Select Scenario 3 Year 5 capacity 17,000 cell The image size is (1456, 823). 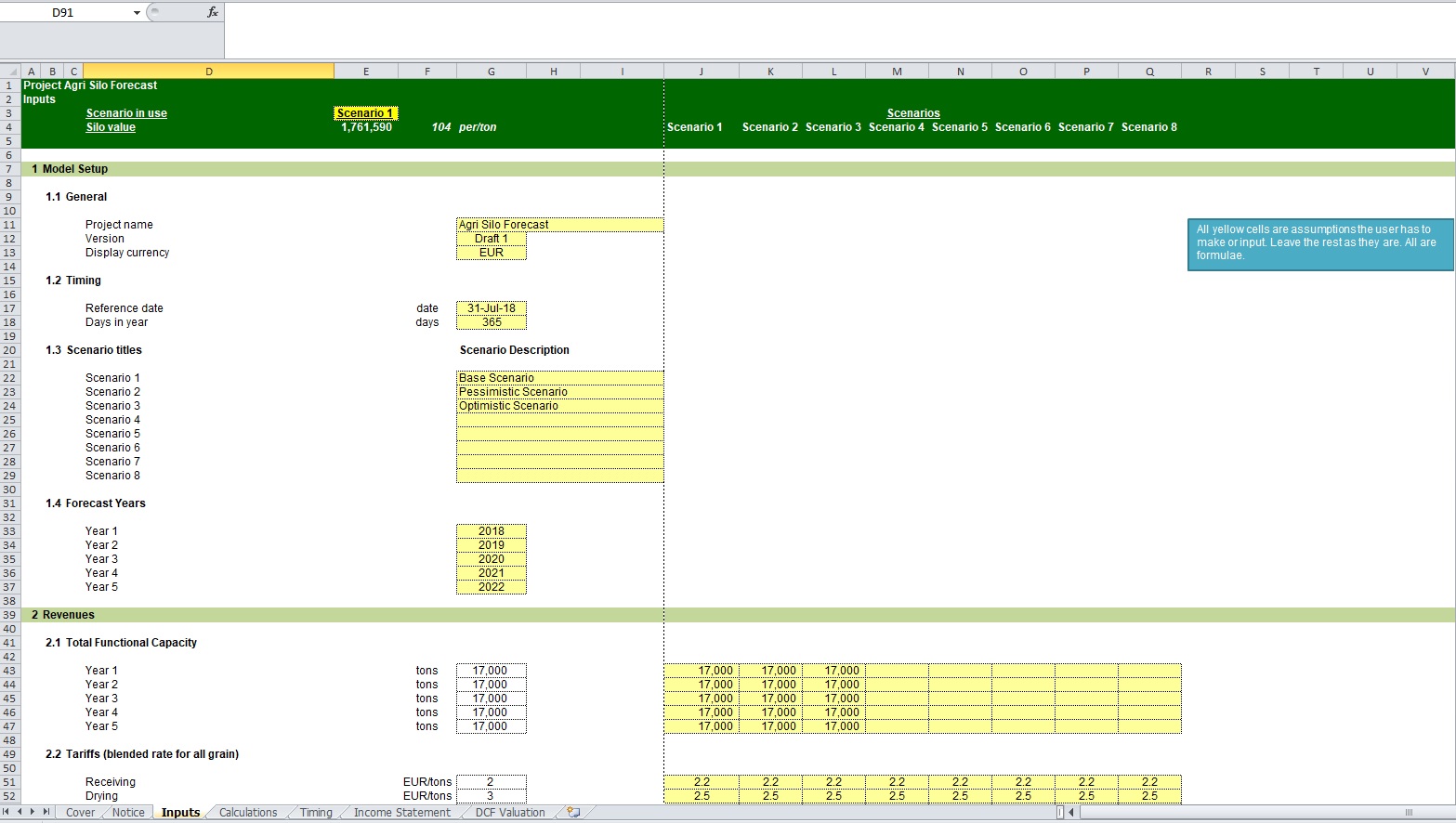click(x=834, y=726)
